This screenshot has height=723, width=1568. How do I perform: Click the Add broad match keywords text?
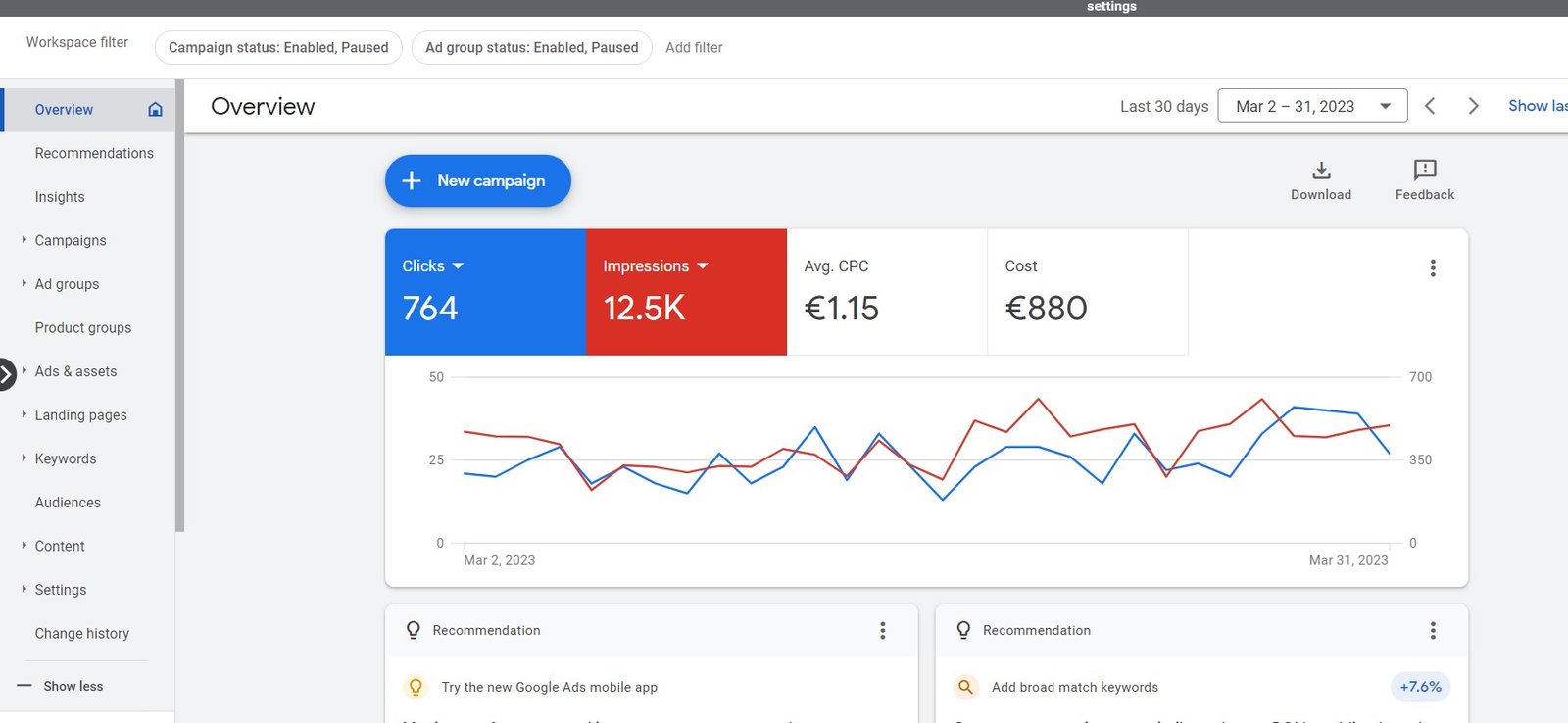pyautogui.click(x=1075, y=687)
